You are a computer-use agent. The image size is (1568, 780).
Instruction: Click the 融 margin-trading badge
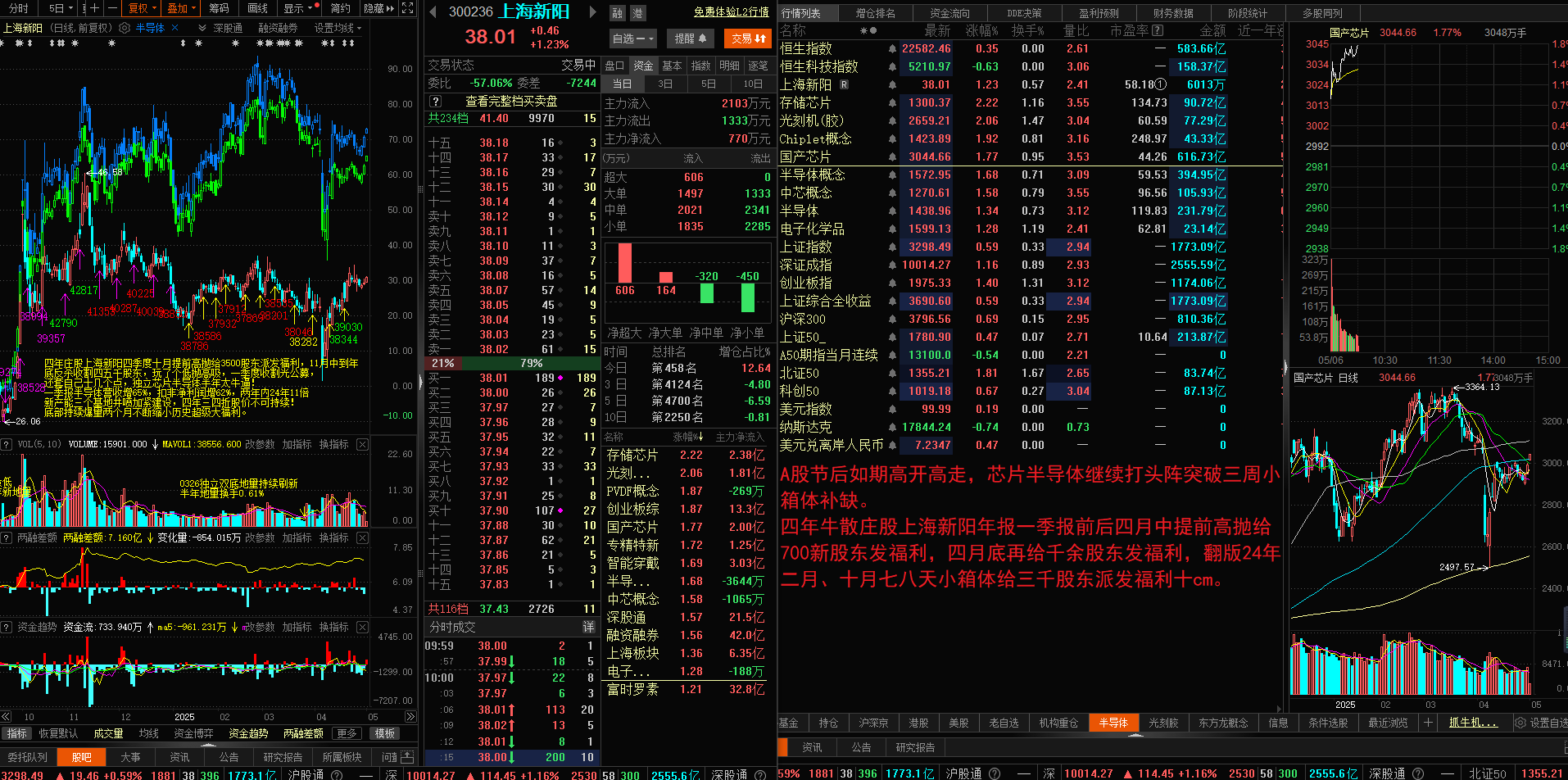[x=618, y=13]
